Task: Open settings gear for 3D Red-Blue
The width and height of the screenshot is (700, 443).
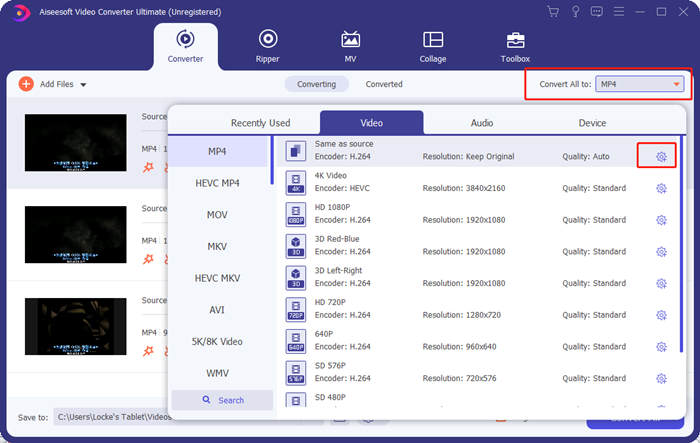Action: [x=661, y=252]
